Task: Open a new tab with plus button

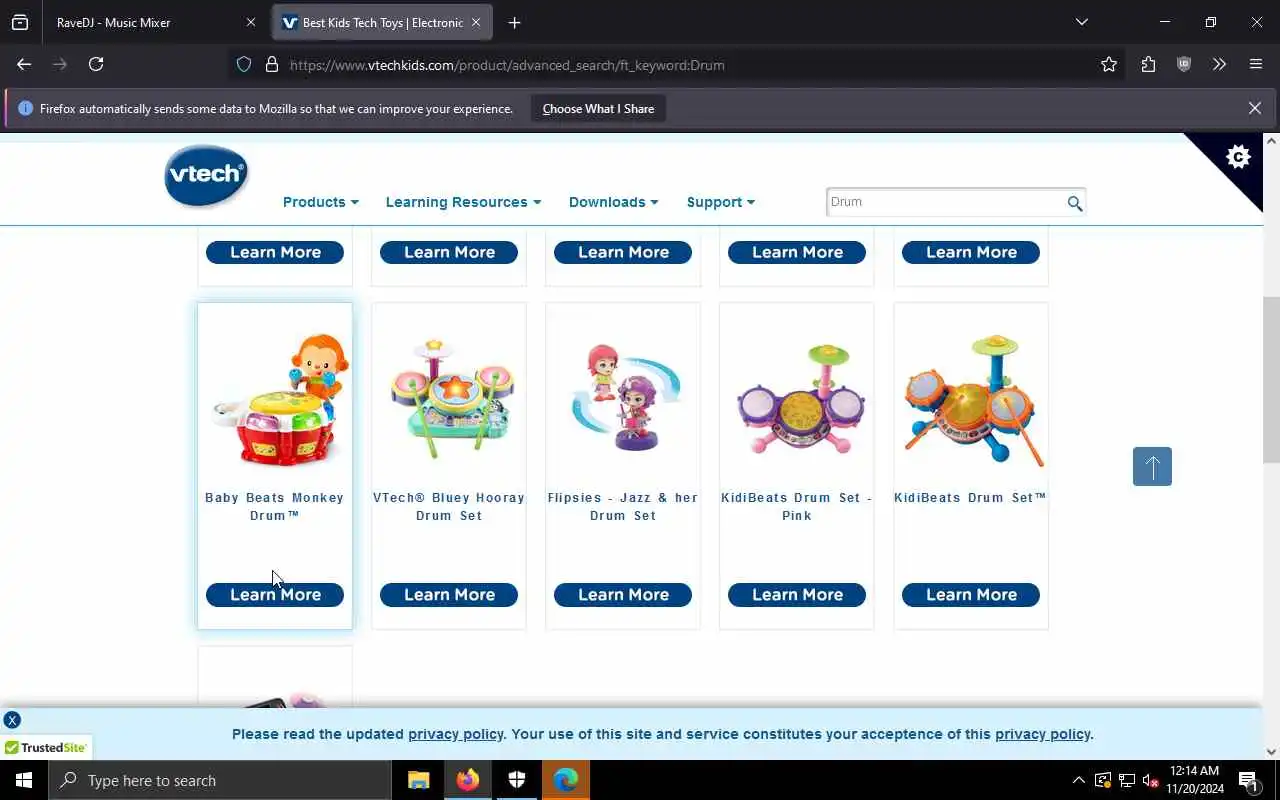Action: click(514, 22)
